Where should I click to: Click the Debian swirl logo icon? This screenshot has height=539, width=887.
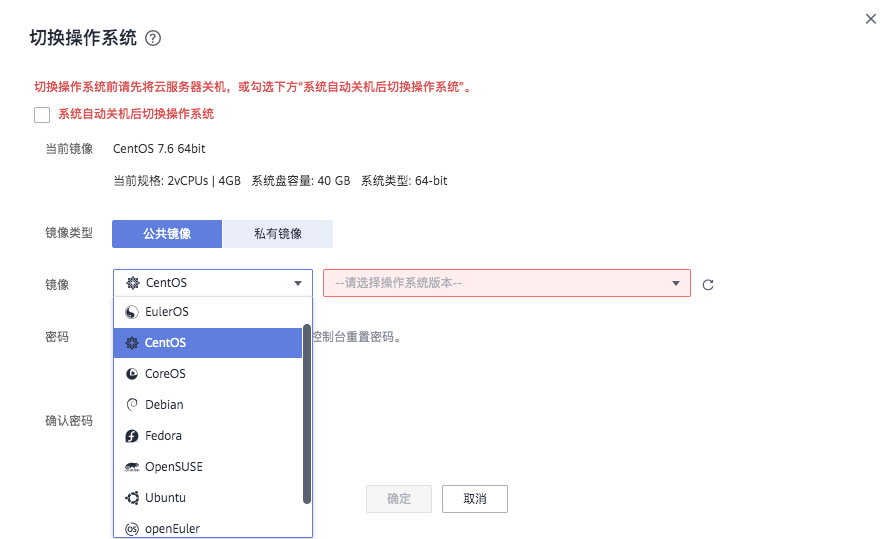[x=132, y=405]
